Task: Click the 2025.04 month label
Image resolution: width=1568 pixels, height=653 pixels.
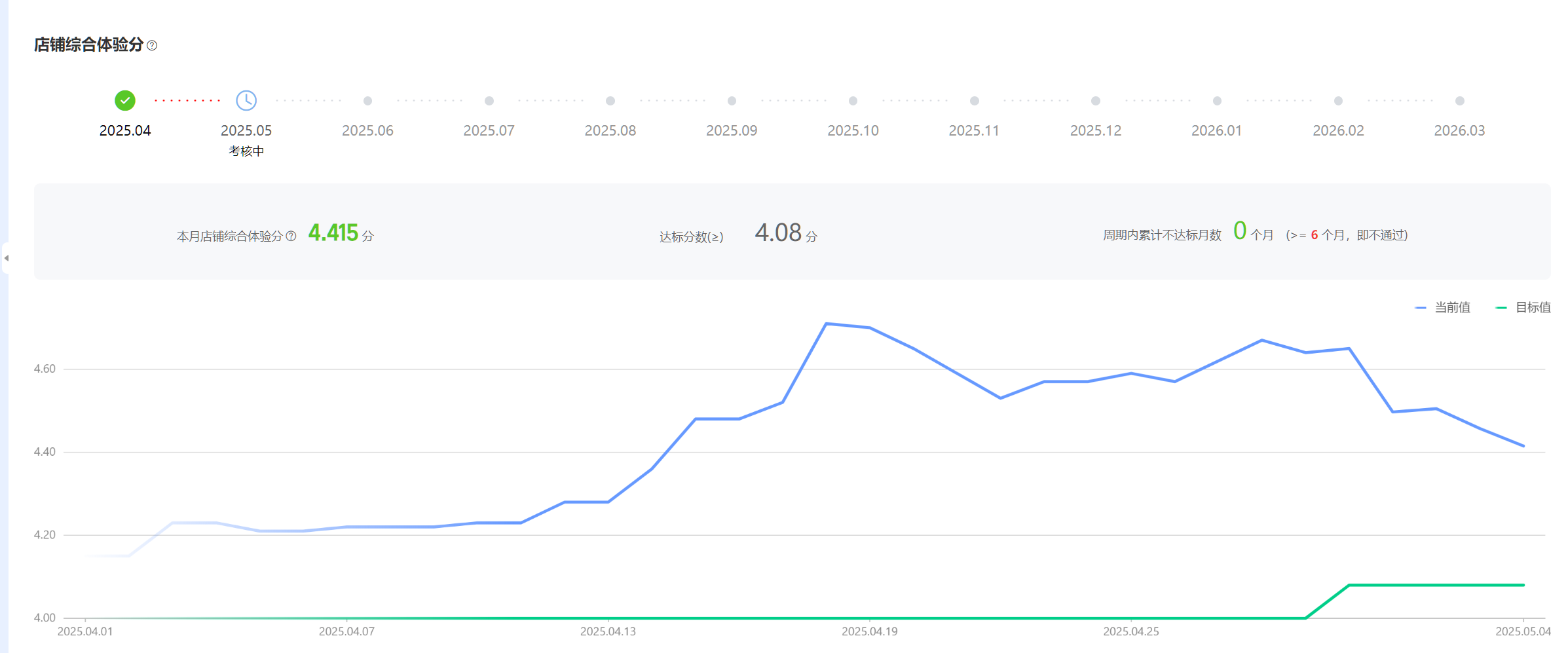Action: [x=125, y=130]
